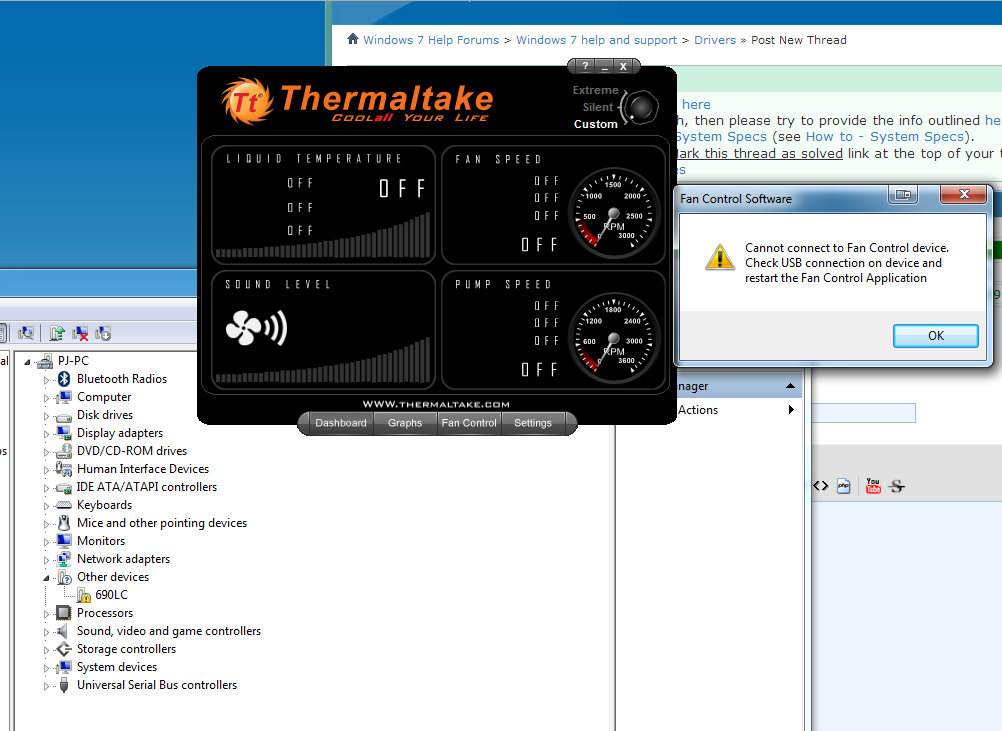Viewport: 1002px width, 731px height.
Task: Open the Actions submenu arrow
Action: pos(791,410)
